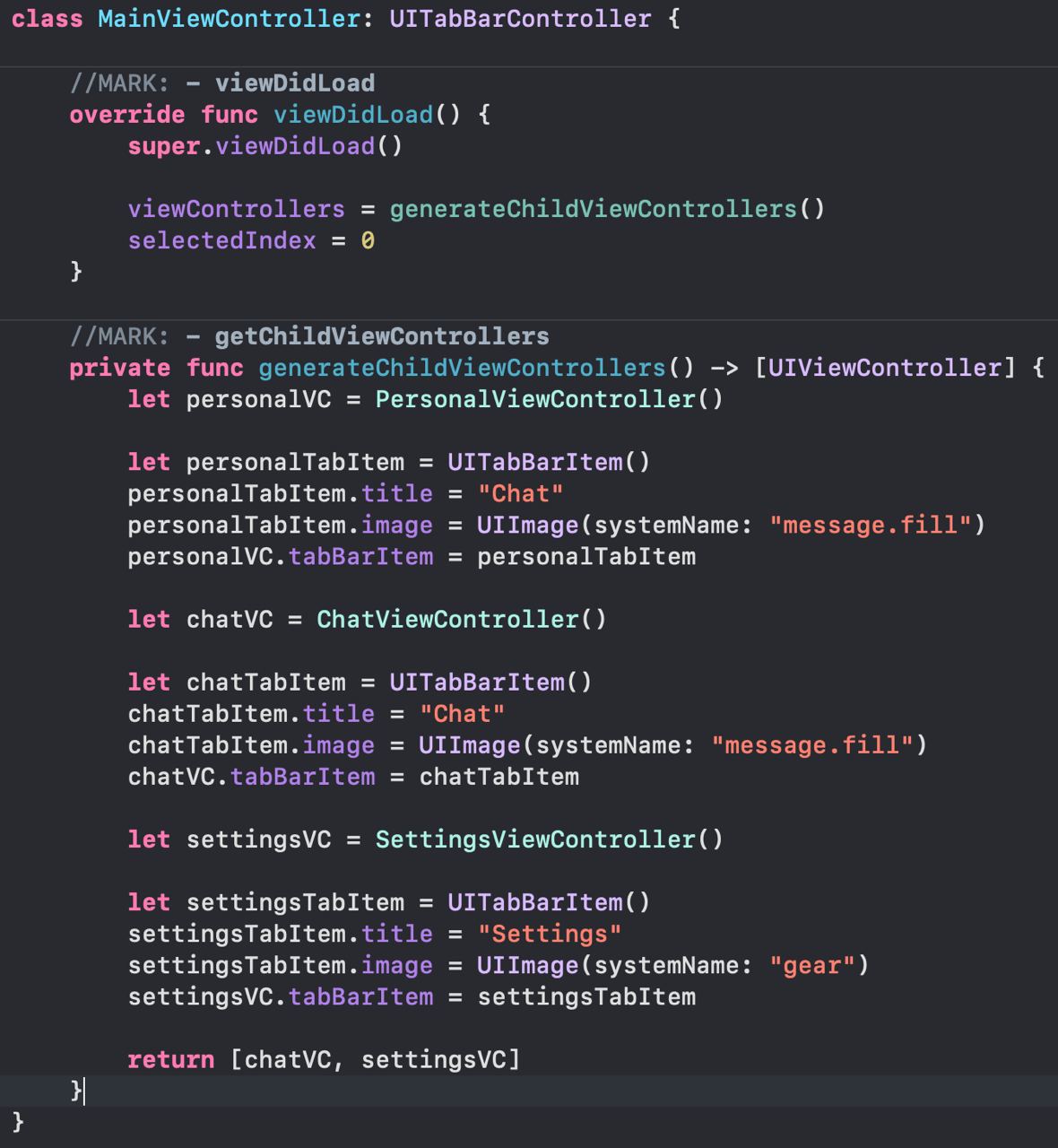Click 'selectedIndex = 0' line
The width and height of the screenshot is (1058, 1148).
click(x=251, y=240)
